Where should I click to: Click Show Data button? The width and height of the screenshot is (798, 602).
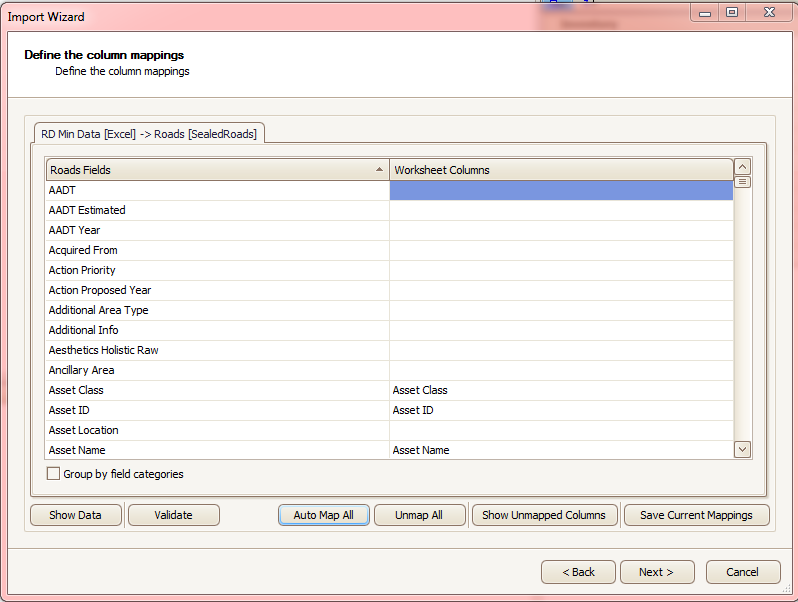click(76, 515)
